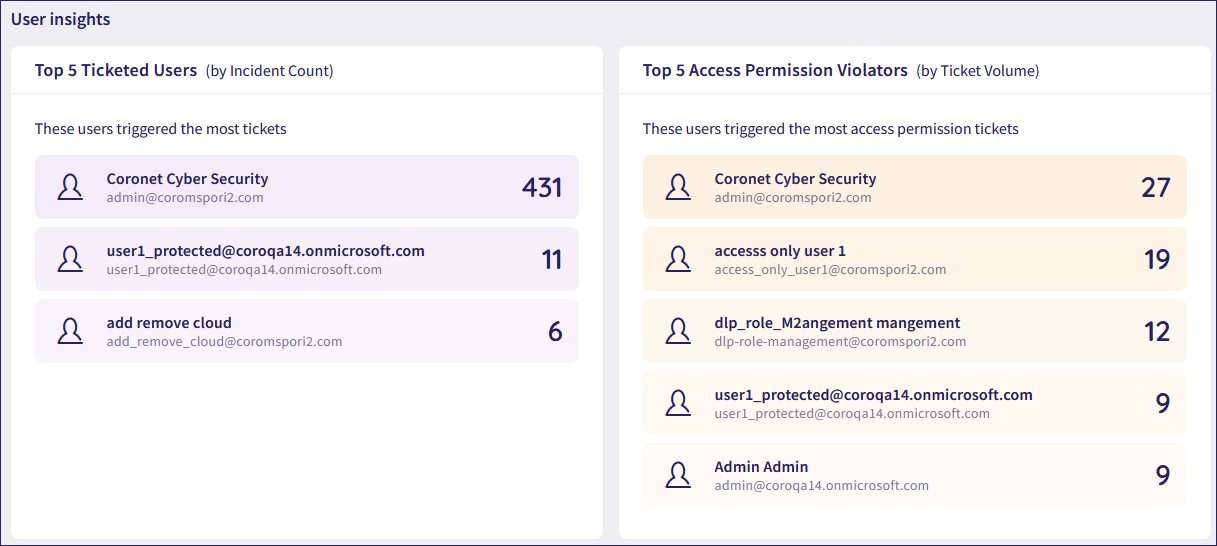Image resolution: width=1217 pixels, height=546 pixels.
Task: Click user1_protected's avatar icon in Access Permission Violators
Action: point(678,403)
